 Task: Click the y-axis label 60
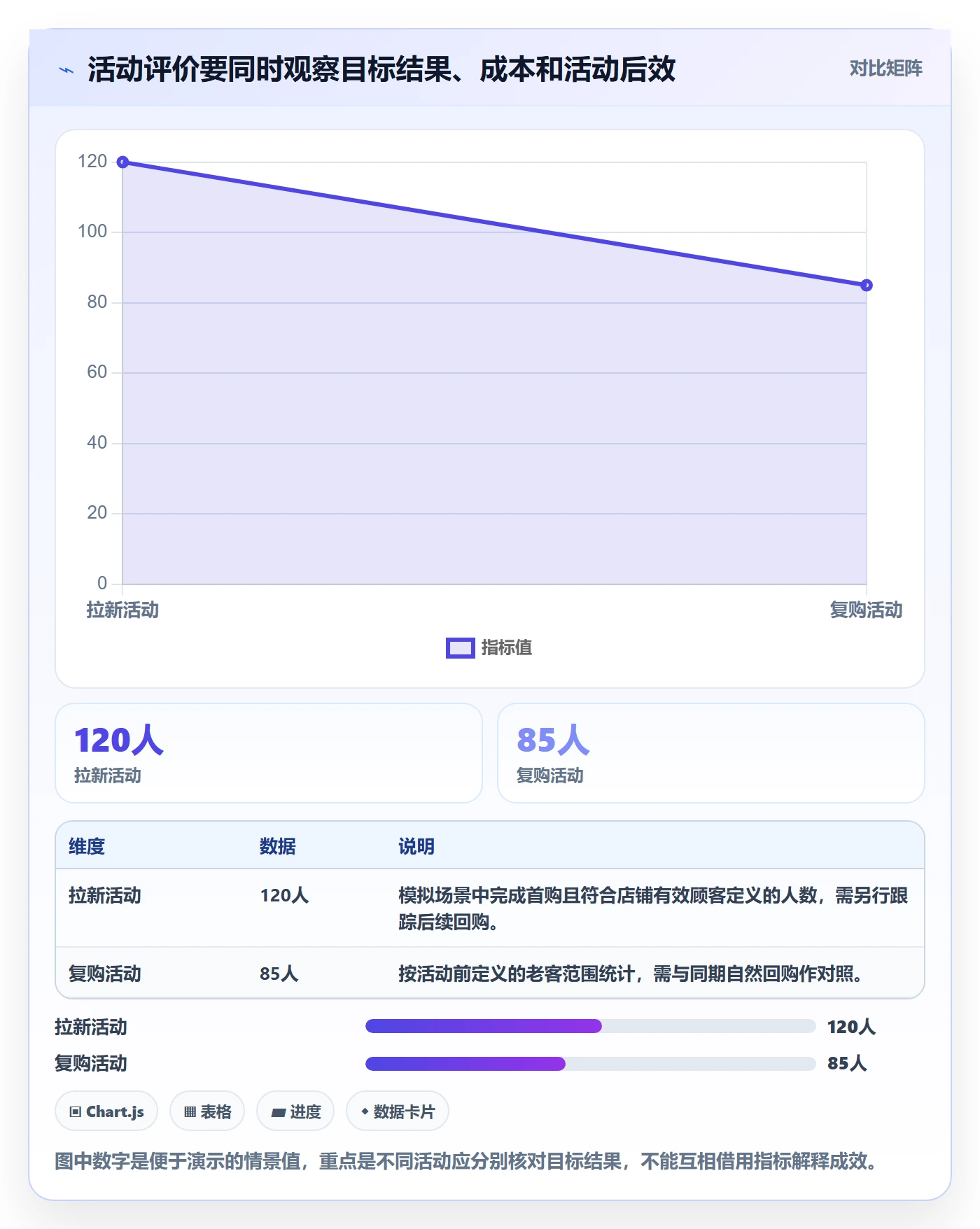[97, 372]
